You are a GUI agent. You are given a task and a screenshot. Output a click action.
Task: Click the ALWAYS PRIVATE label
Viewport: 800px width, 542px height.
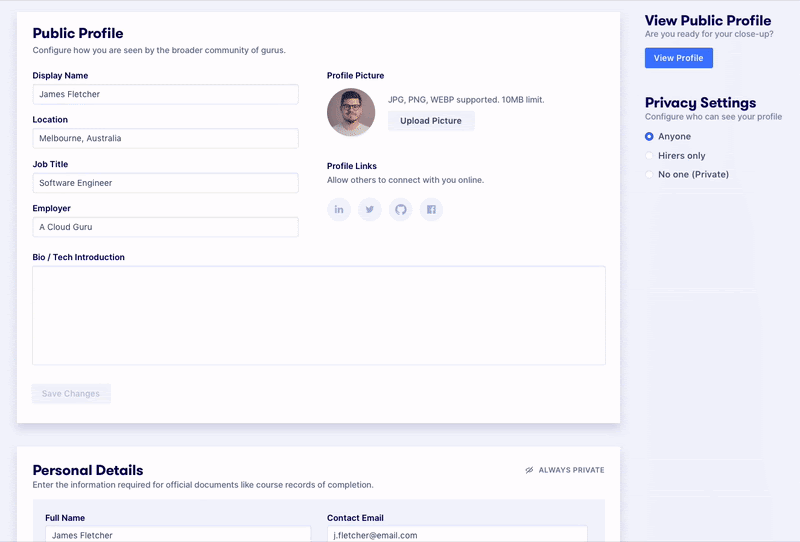[571, 470]
